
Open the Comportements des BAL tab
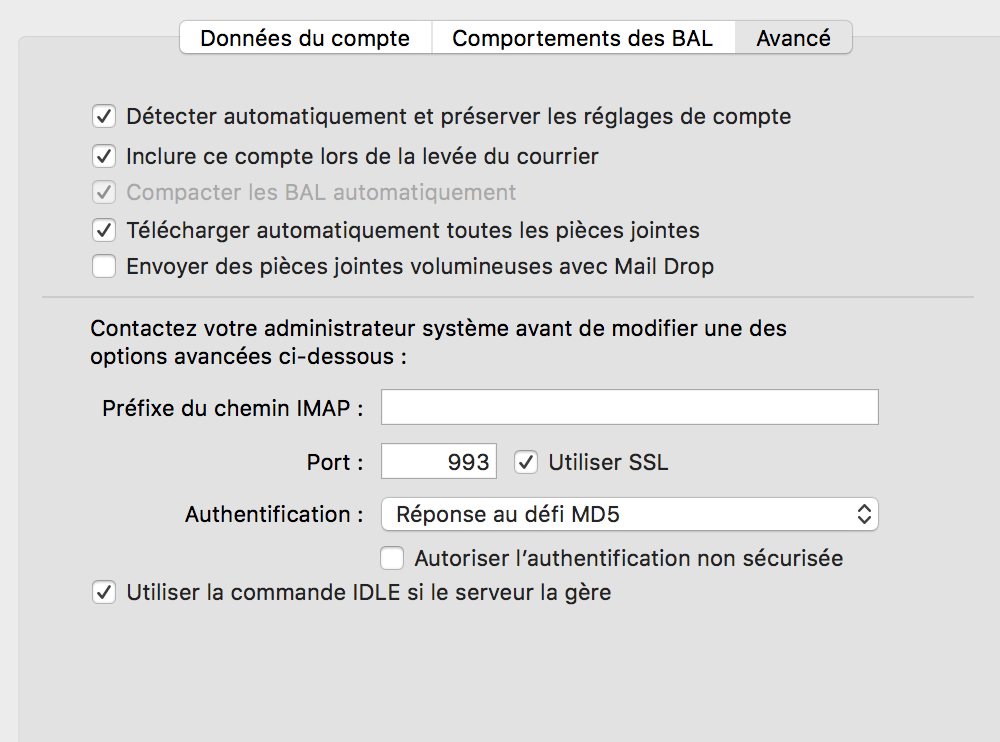pos(582,38)
